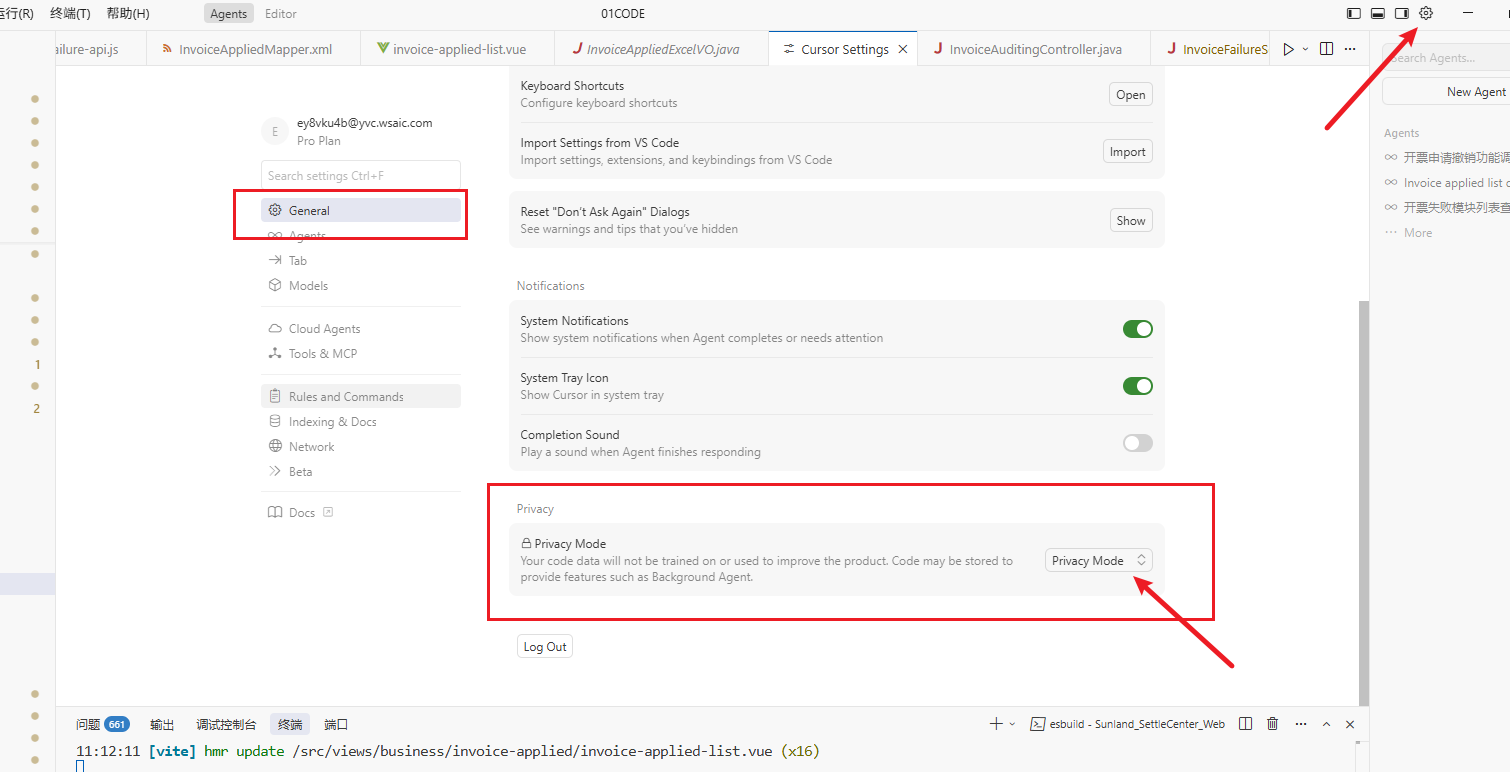The height and width of the screenshot is (772, 1510).
Task: Open the 开票失败模块列表 agent item
Action: 1446,207
